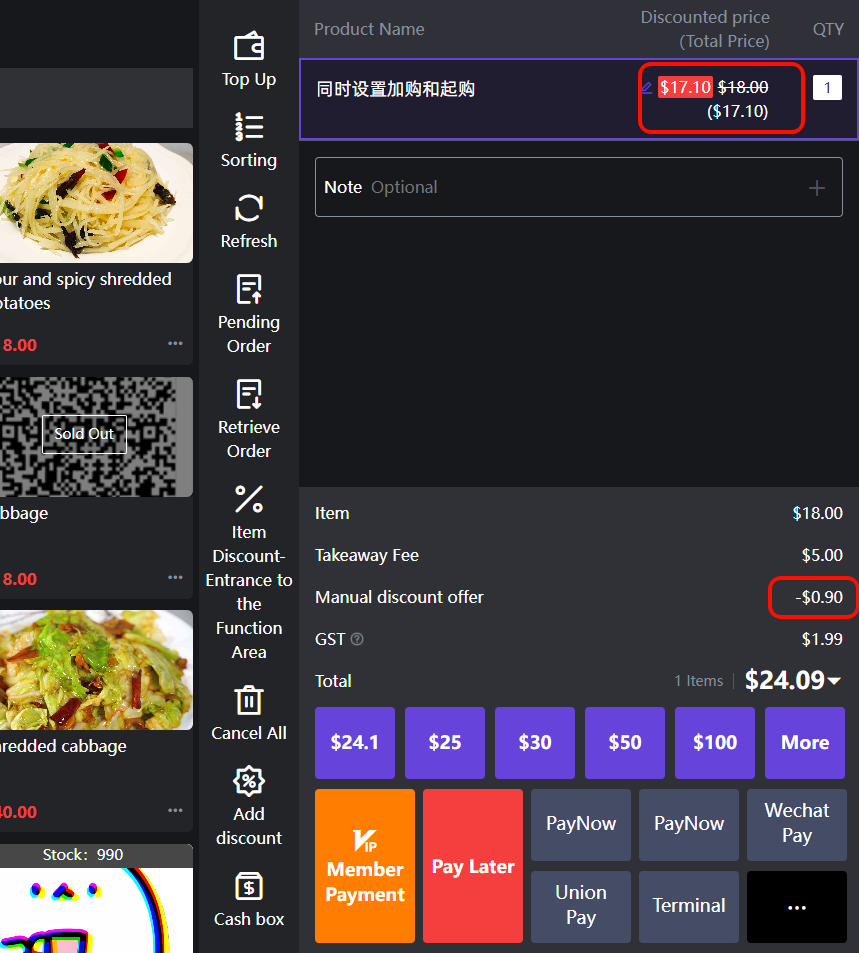This screenshot has height=953, width=859.
Task: Select the shredded cabbage dish thumbnail
Action: click(x=96, y=670)
